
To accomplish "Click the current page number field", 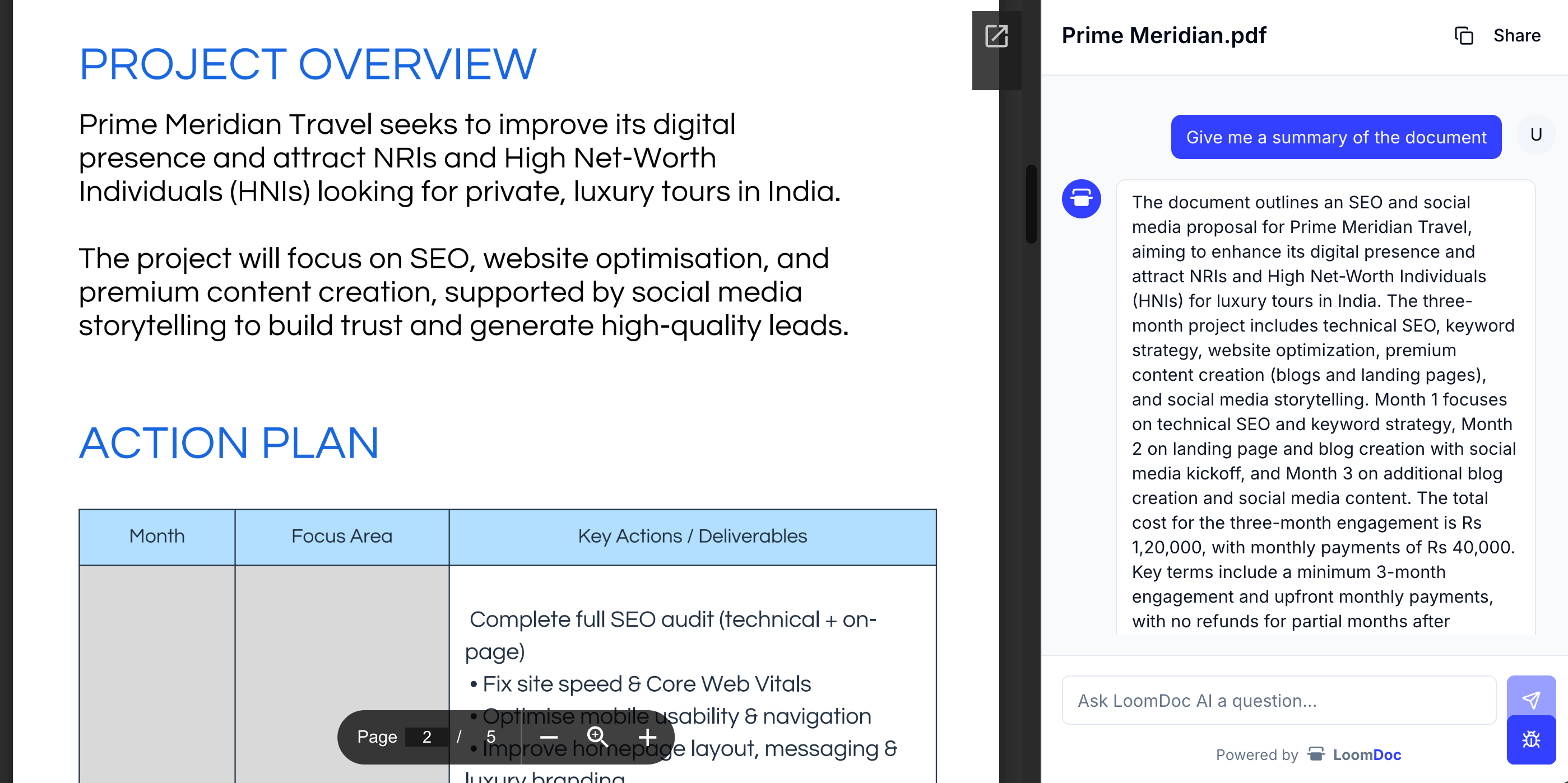I will click(x=426, y=738).
